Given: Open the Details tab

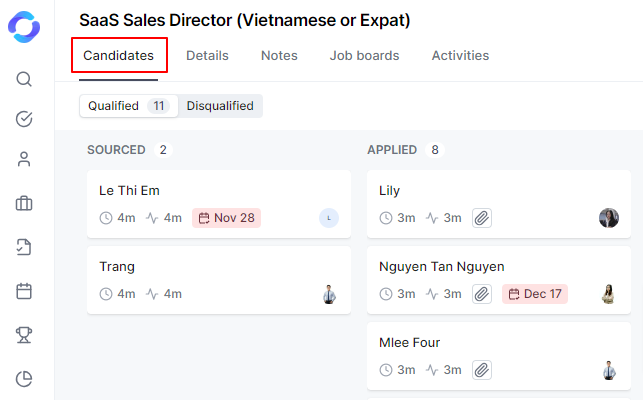Looking at the screenshot, I should 207,56.
